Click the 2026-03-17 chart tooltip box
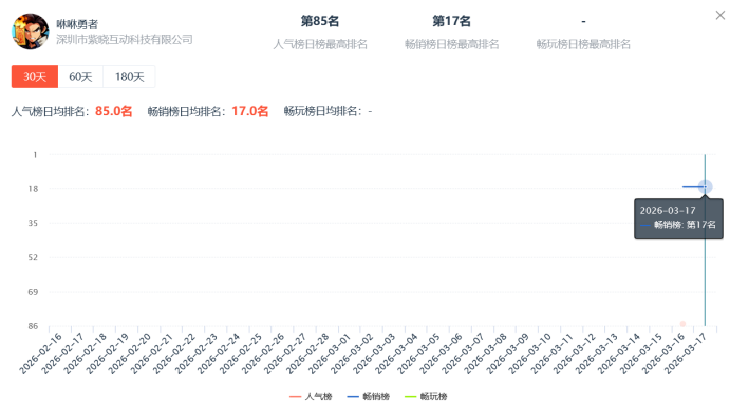The height and width of the screenshot is (408, 730). pyautogui.click(x=677, y=218)
